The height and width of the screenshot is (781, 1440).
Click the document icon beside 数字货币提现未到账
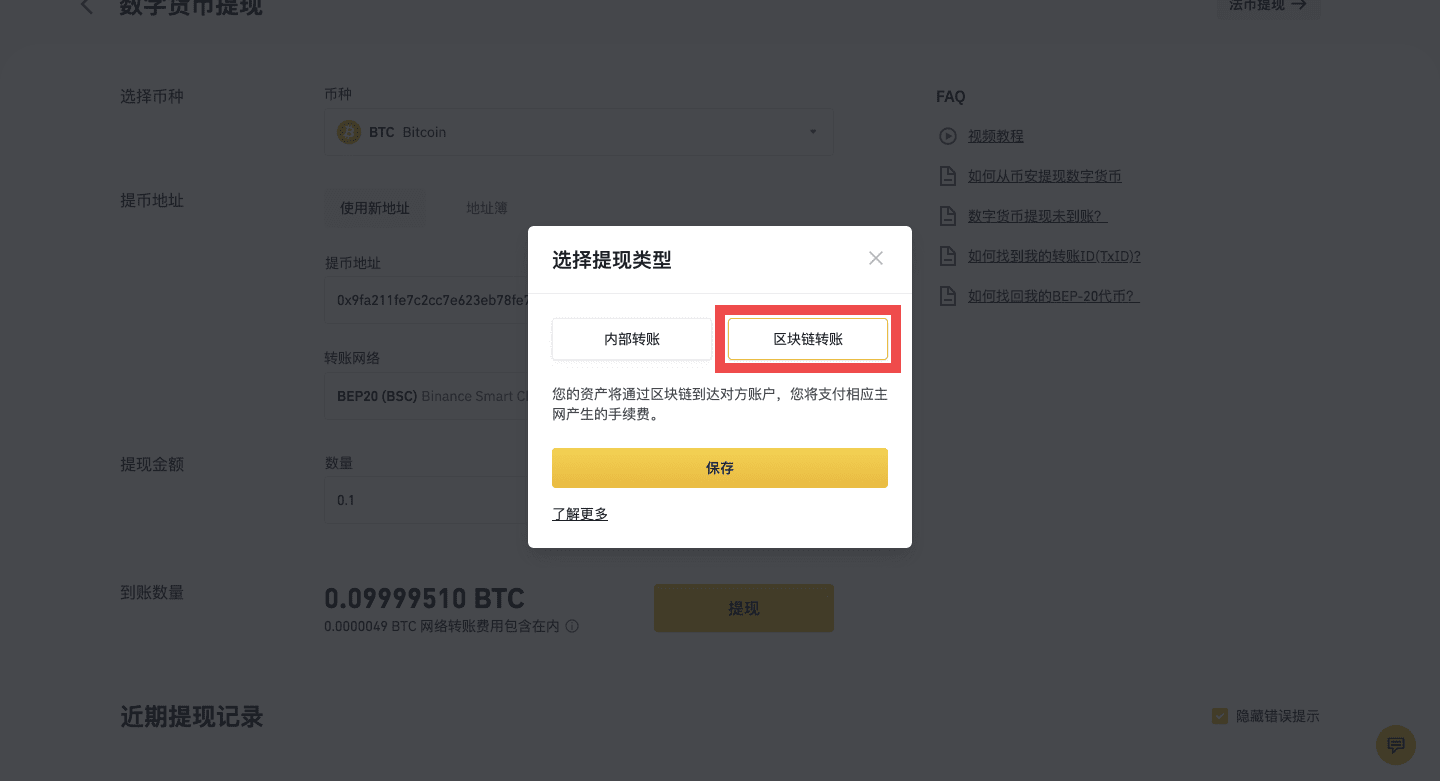coord(947,216)
